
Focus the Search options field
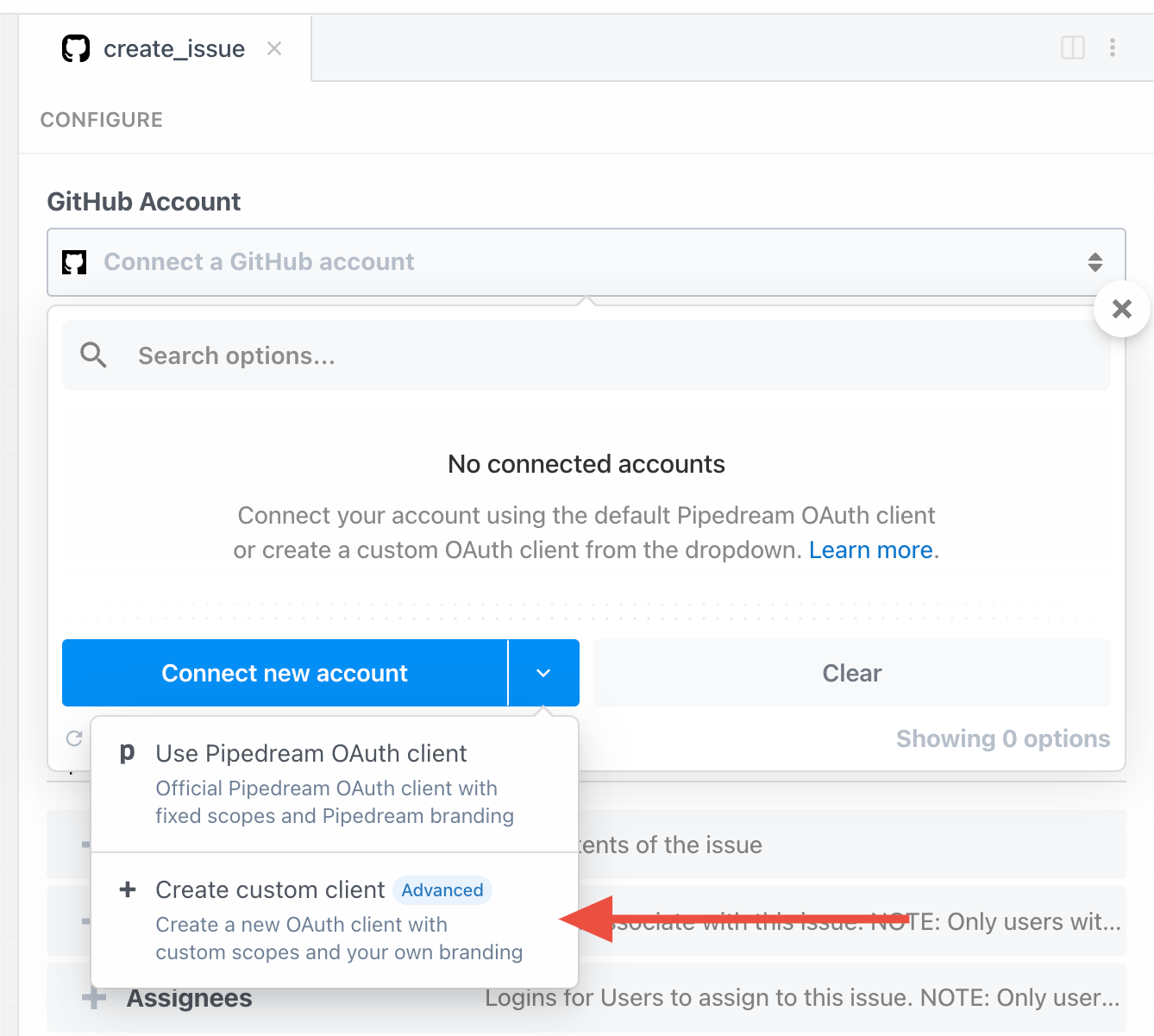click(x=586, y=355)
